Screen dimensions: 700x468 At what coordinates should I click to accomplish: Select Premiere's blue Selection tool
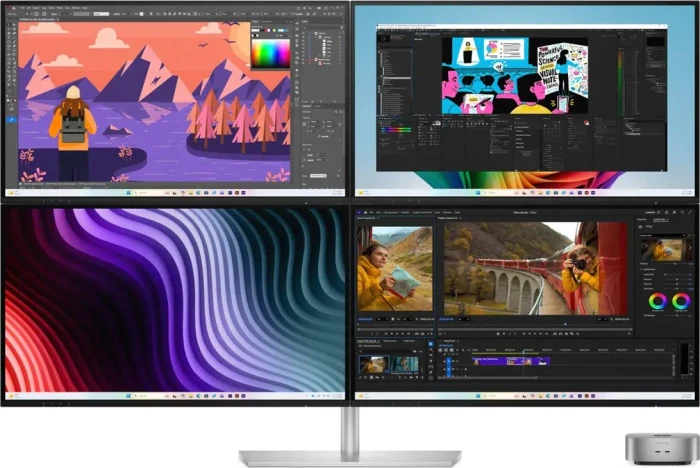[431, 344]
